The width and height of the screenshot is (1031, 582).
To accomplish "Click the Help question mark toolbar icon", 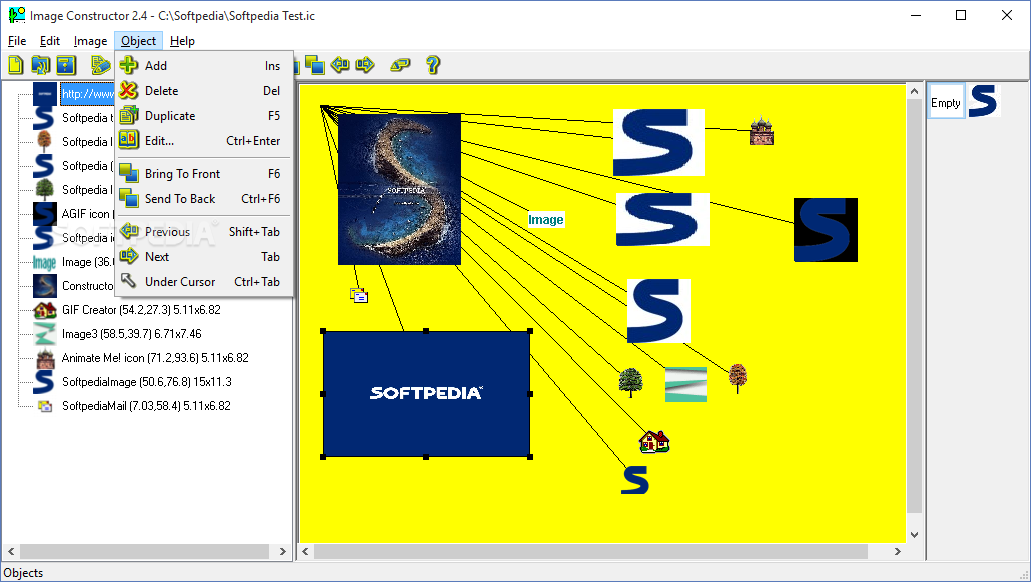I will click(x=433, y=64).
